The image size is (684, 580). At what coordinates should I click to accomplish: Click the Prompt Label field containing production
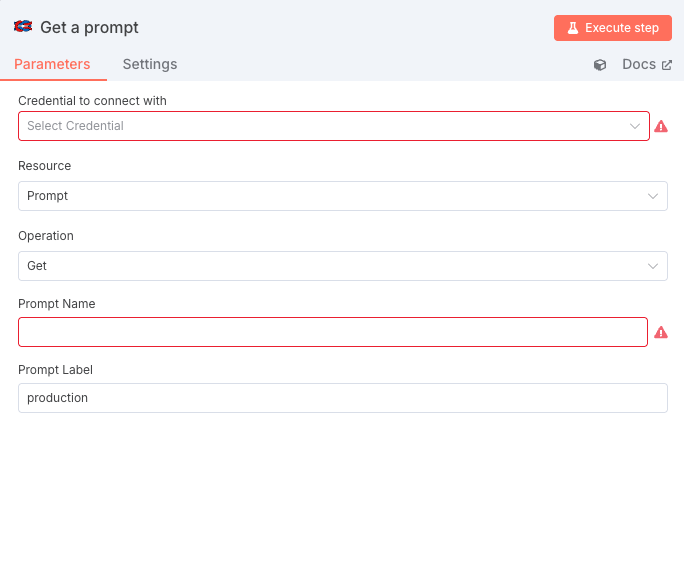[x=342, y=398]
